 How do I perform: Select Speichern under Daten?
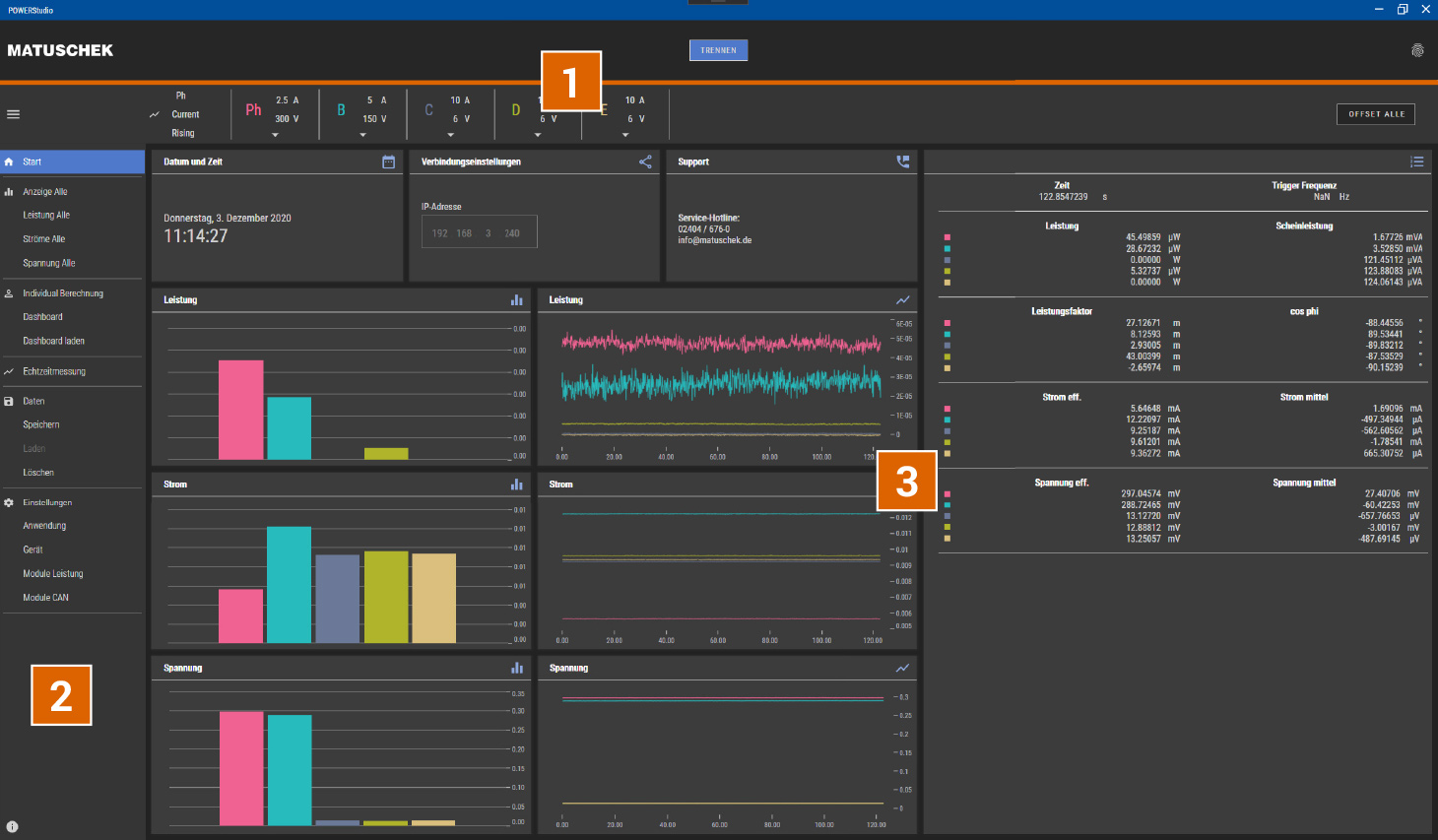41,424
